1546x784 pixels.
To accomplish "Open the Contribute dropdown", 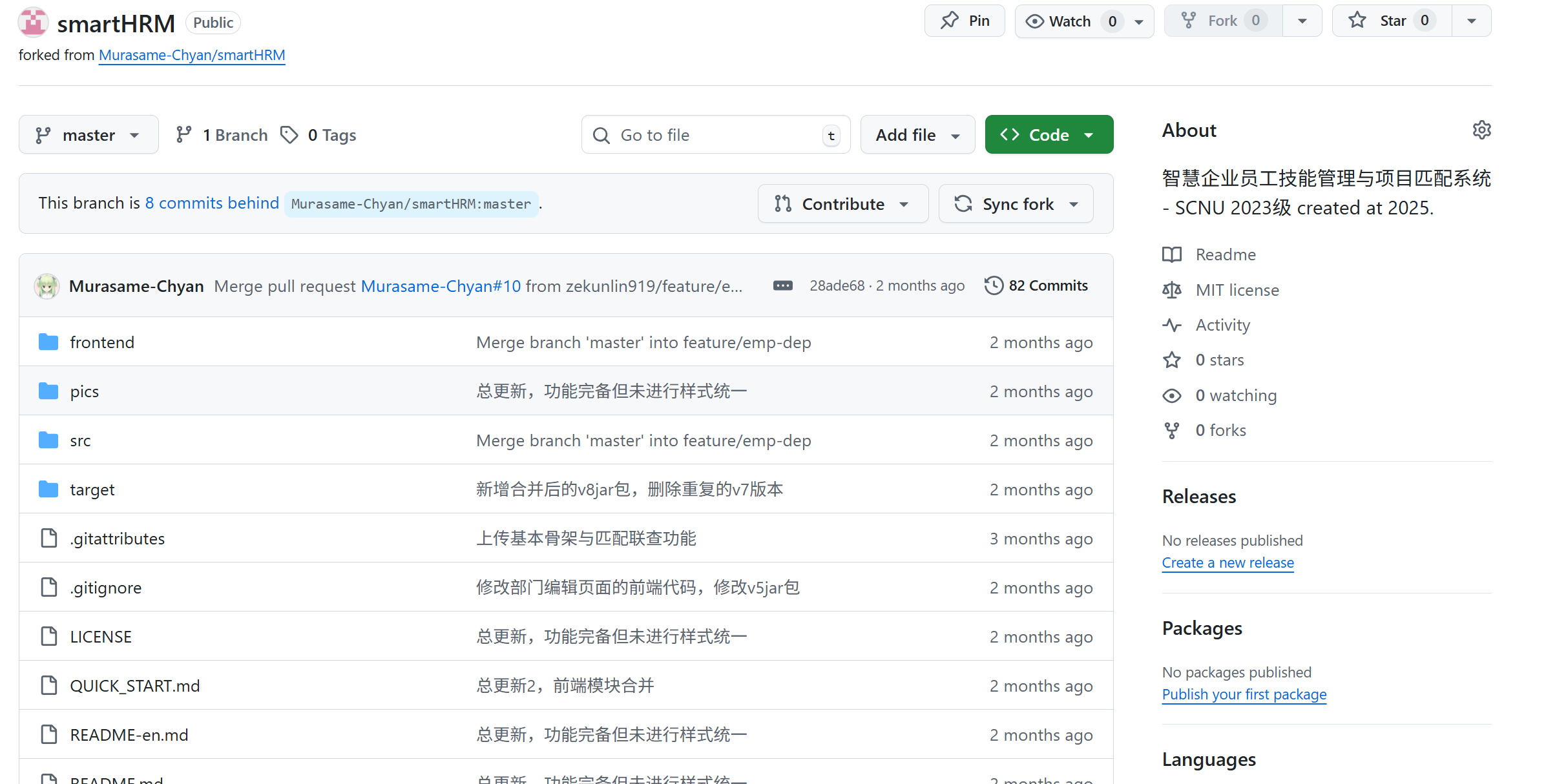I will pyautogui.click(x=843, y=204).
